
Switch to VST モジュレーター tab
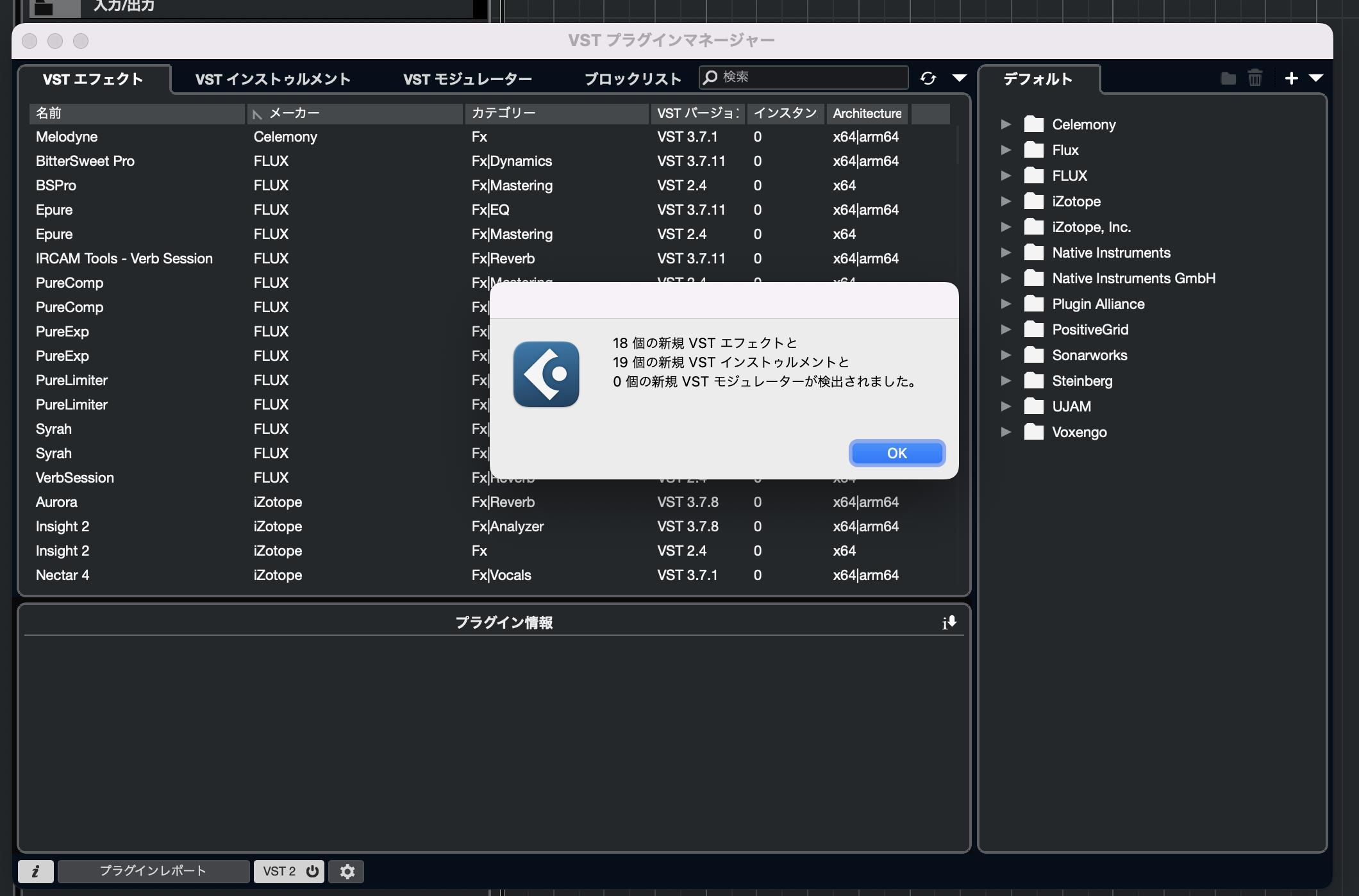pos(468,79)
